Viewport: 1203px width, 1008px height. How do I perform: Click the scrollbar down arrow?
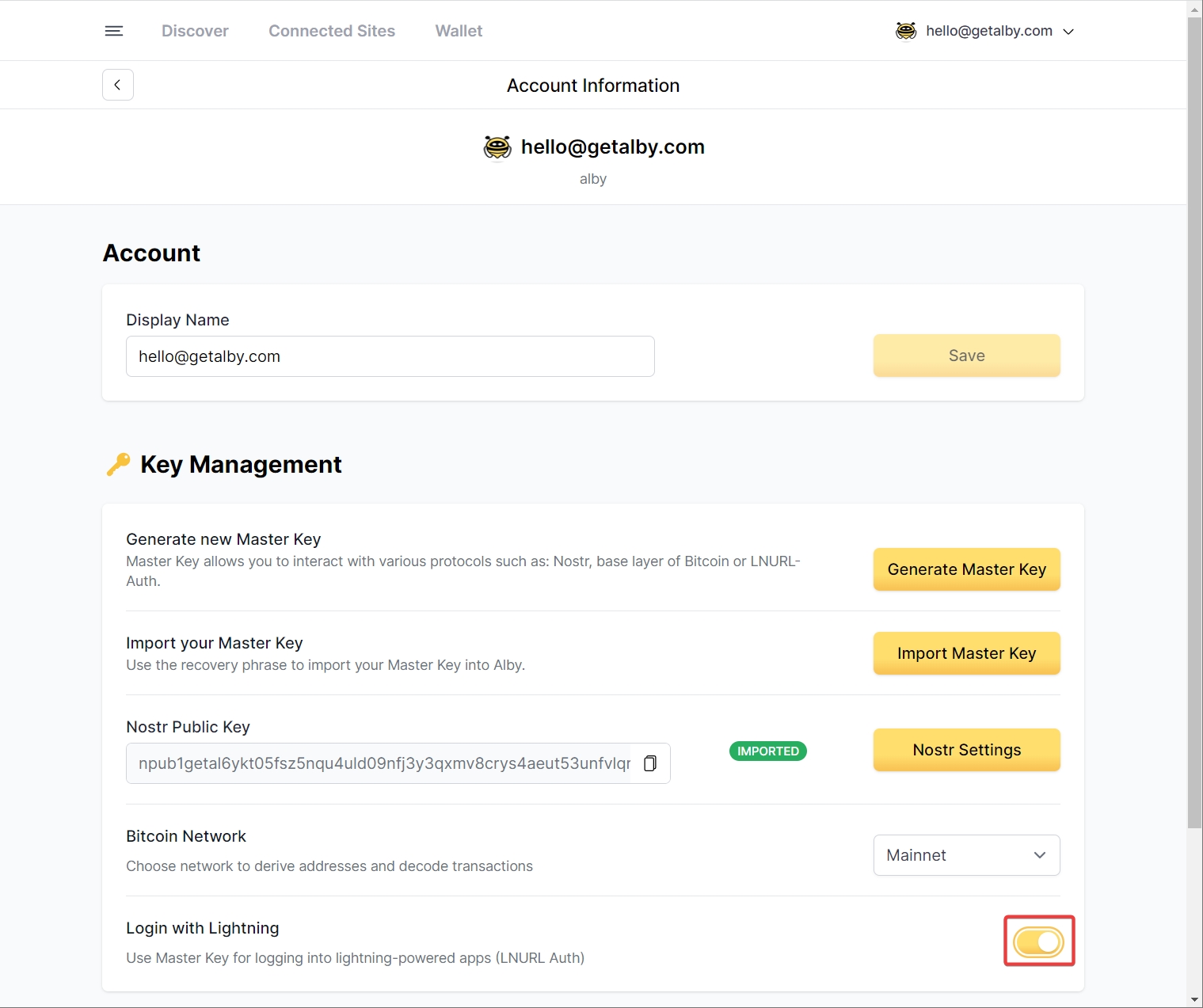click(1194, 1000)
